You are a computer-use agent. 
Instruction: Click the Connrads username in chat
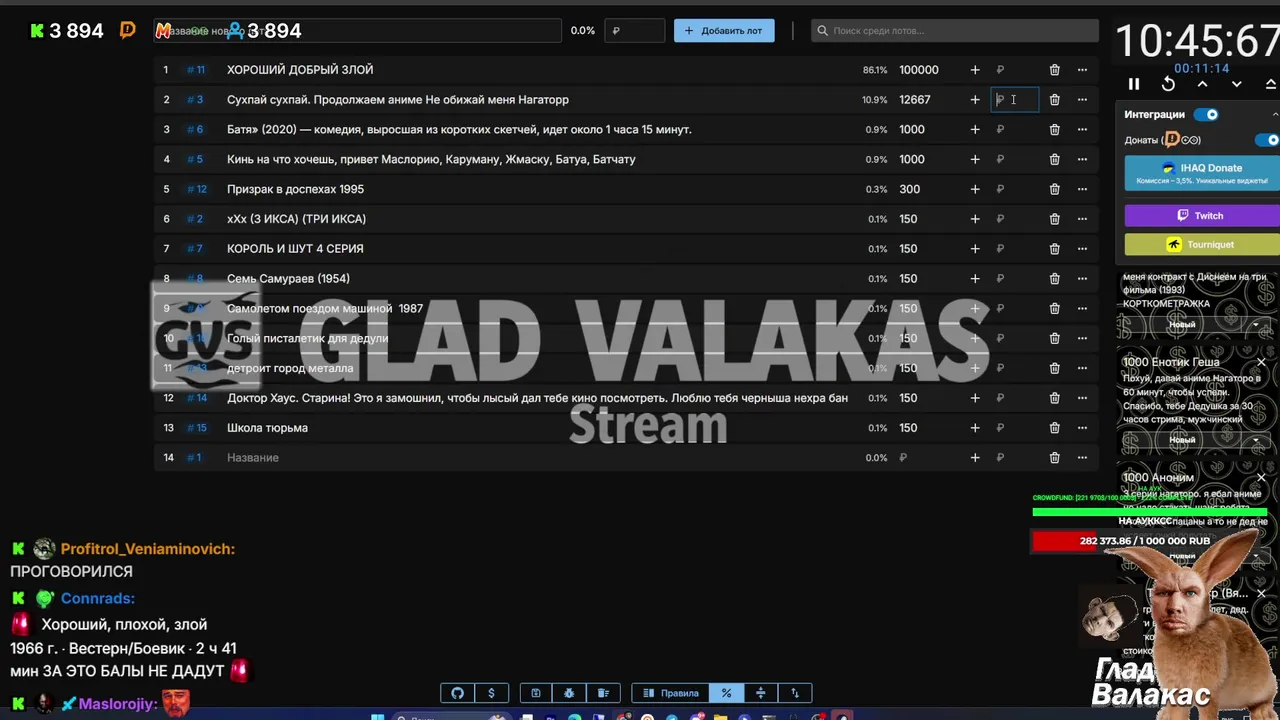click(x=97, y=598)
